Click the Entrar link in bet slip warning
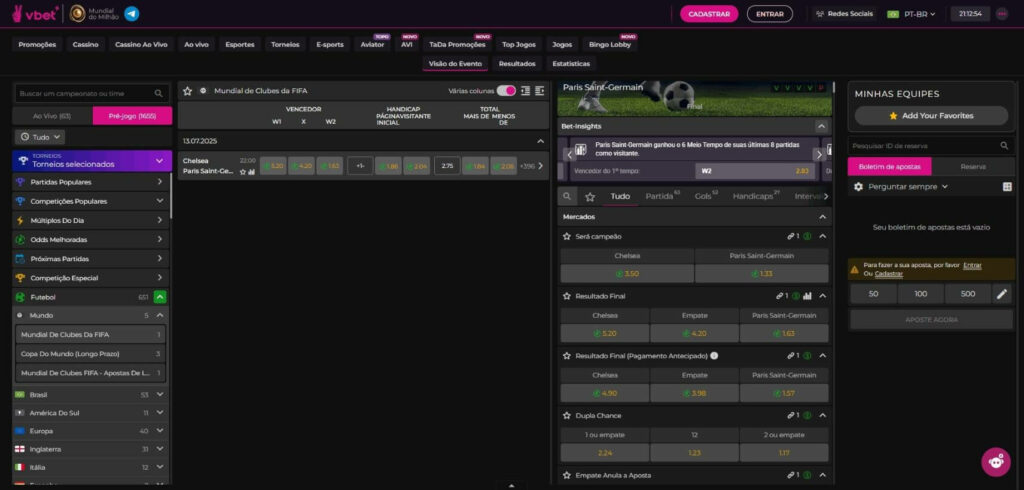The image size is (1024, 490). pyautogui.click(x=972, y=265)
